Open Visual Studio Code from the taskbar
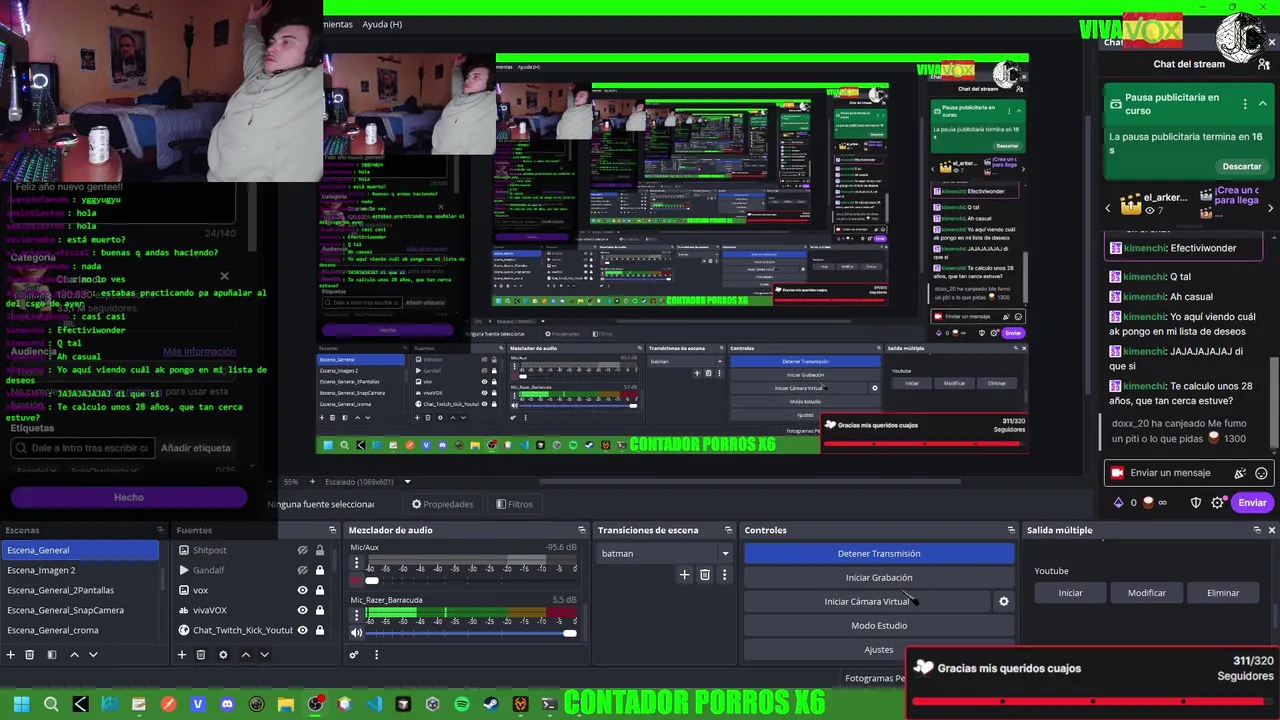The height and width of the screenshot is (720, 1280). 374,704
